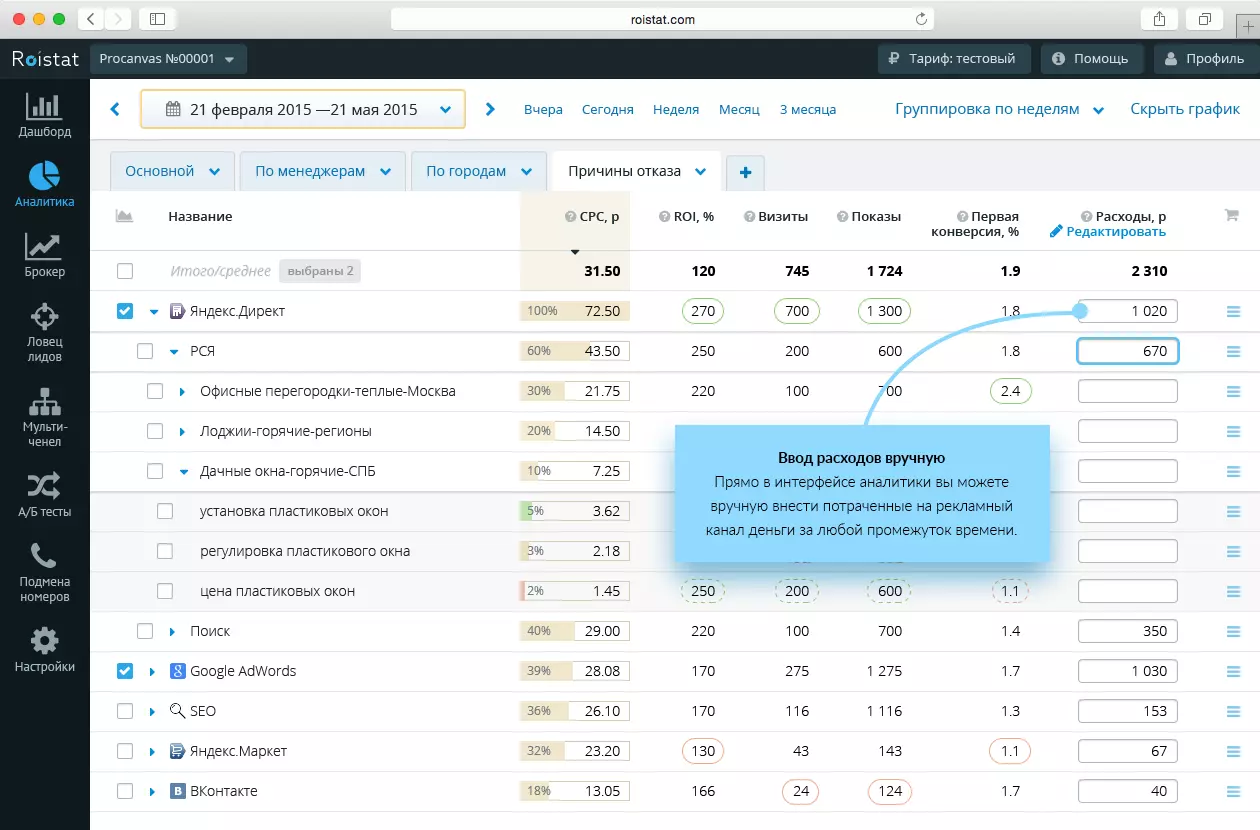Viewport: 1260px width, 830px height.
Task: Click the shopping cart column icon
Action: [1231, 215]
